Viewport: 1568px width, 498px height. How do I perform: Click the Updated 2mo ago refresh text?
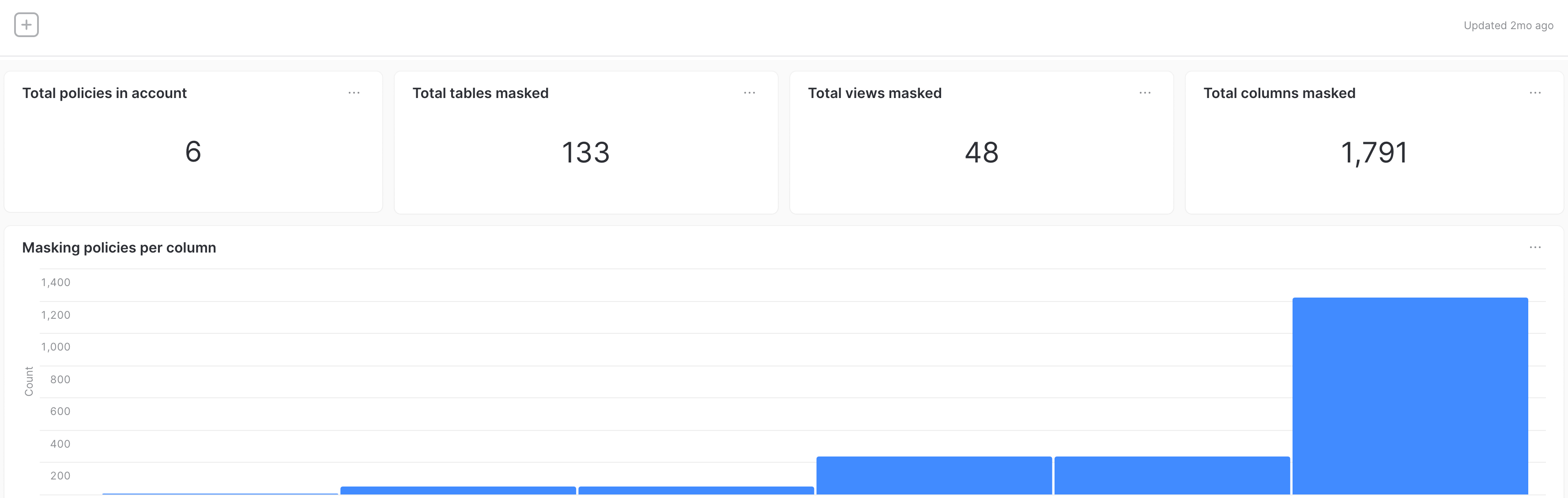1508,26
